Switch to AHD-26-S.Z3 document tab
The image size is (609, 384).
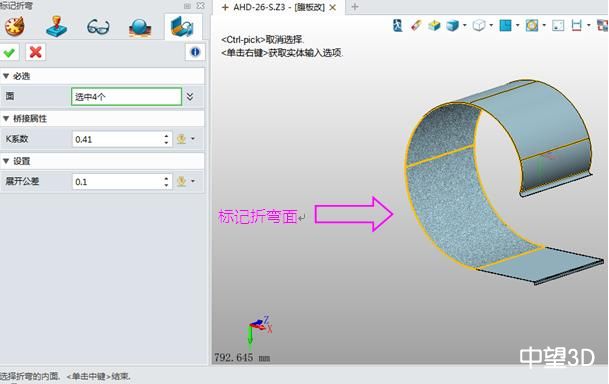[x=278, y=7]
